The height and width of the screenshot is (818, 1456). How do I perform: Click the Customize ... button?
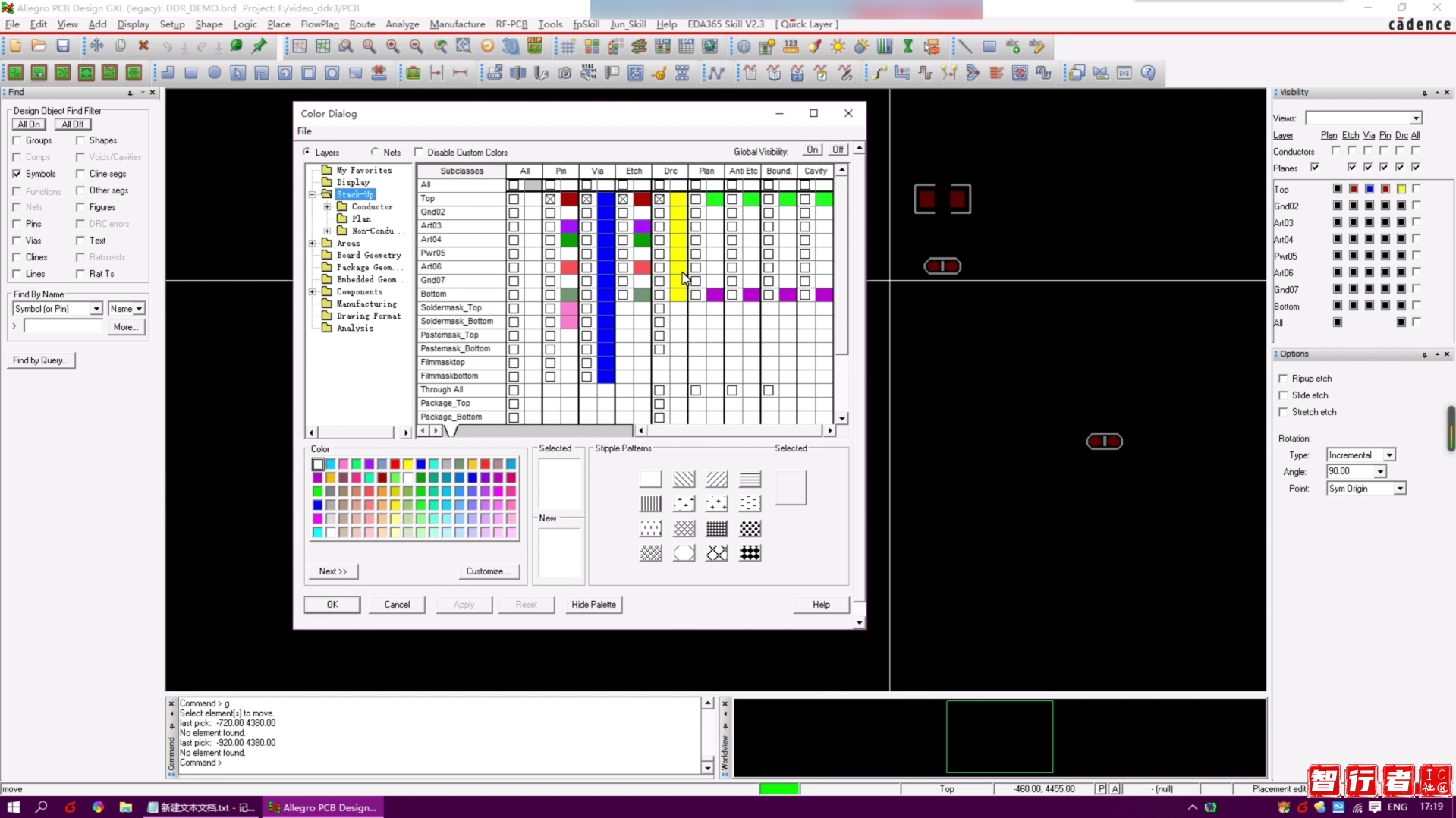click(489, 571)
